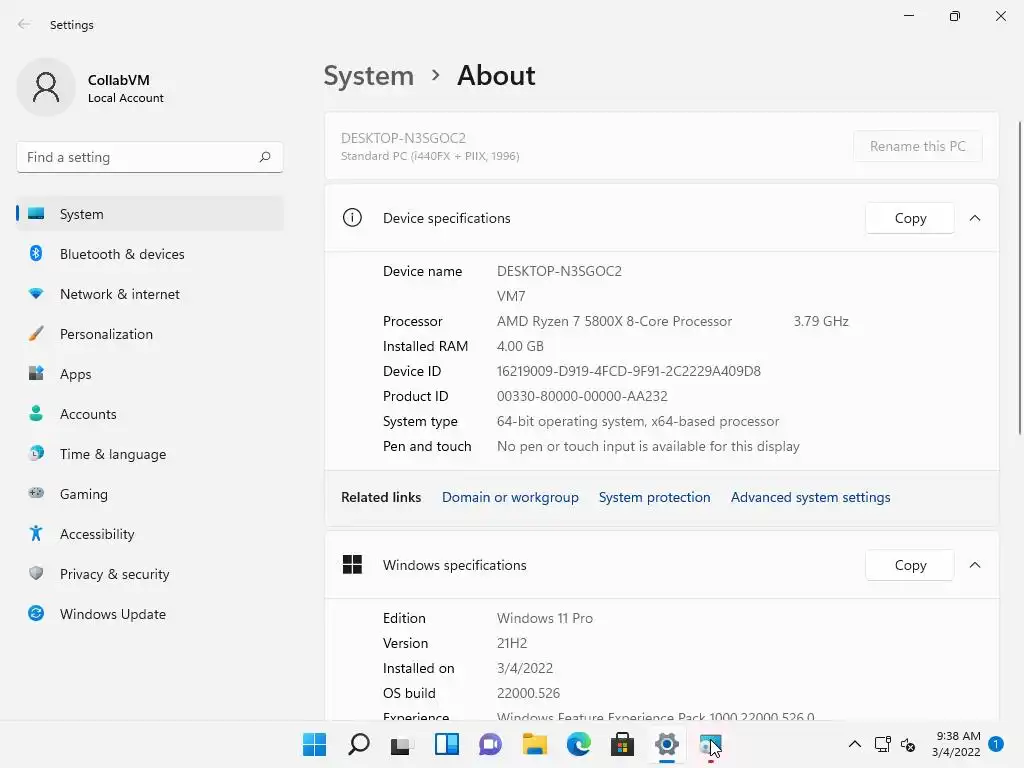1024x768 pixels.
Task: Click the muted volume icon in tray
Action: tap(908, 744)
